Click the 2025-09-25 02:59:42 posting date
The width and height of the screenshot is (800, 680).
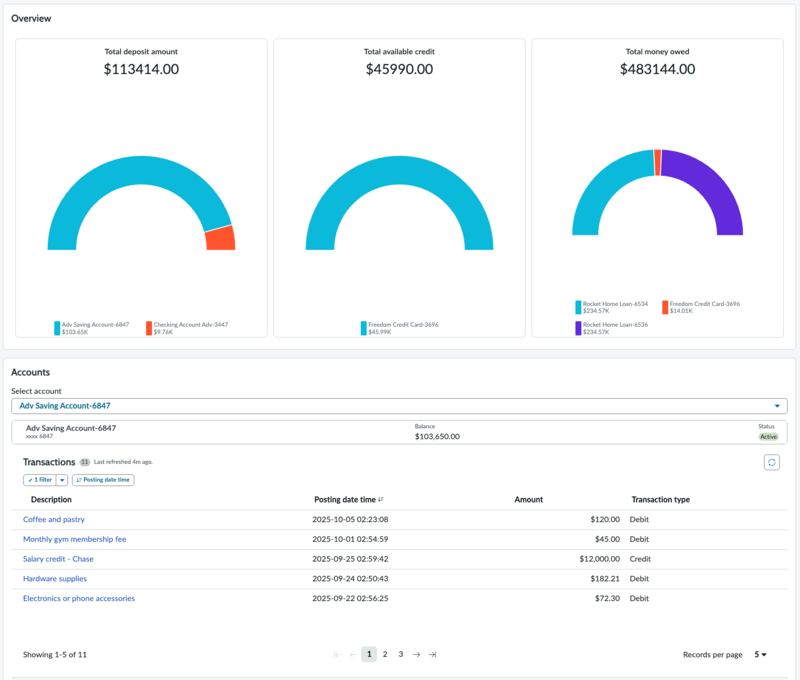pyautogui.click(x=351, y=559)
